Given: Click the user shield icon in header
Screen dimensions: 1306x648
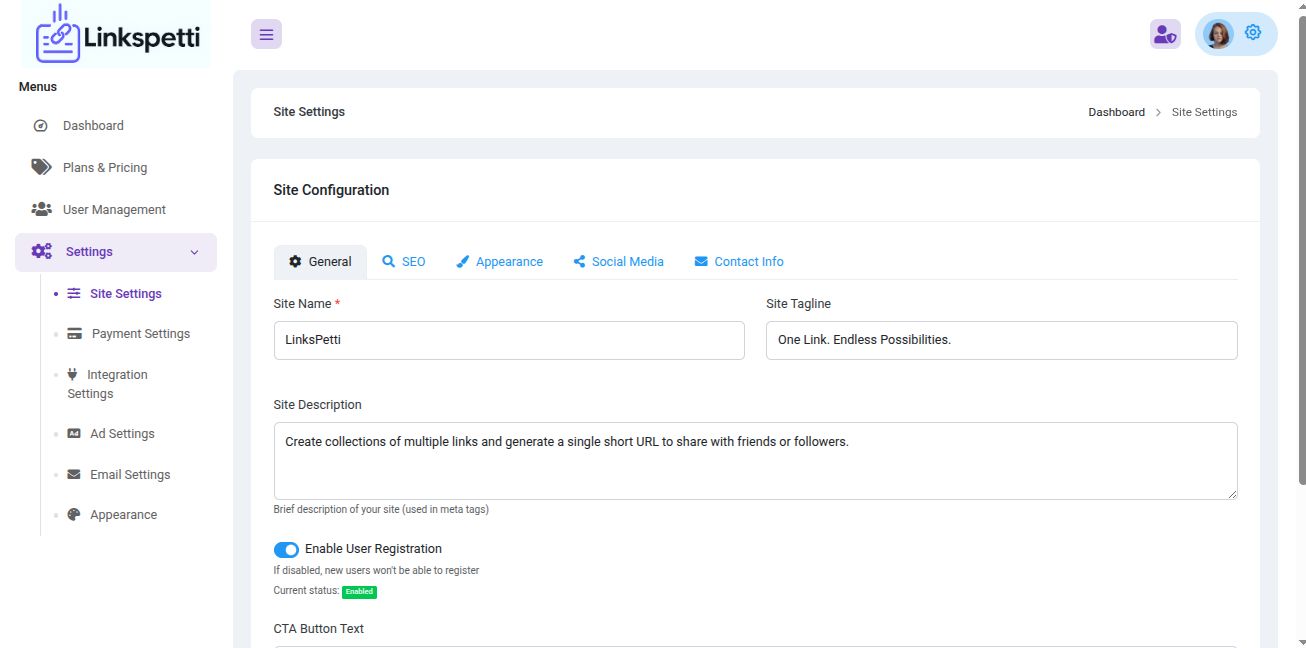Looking at the screenshot, I should pos(1165,34).
